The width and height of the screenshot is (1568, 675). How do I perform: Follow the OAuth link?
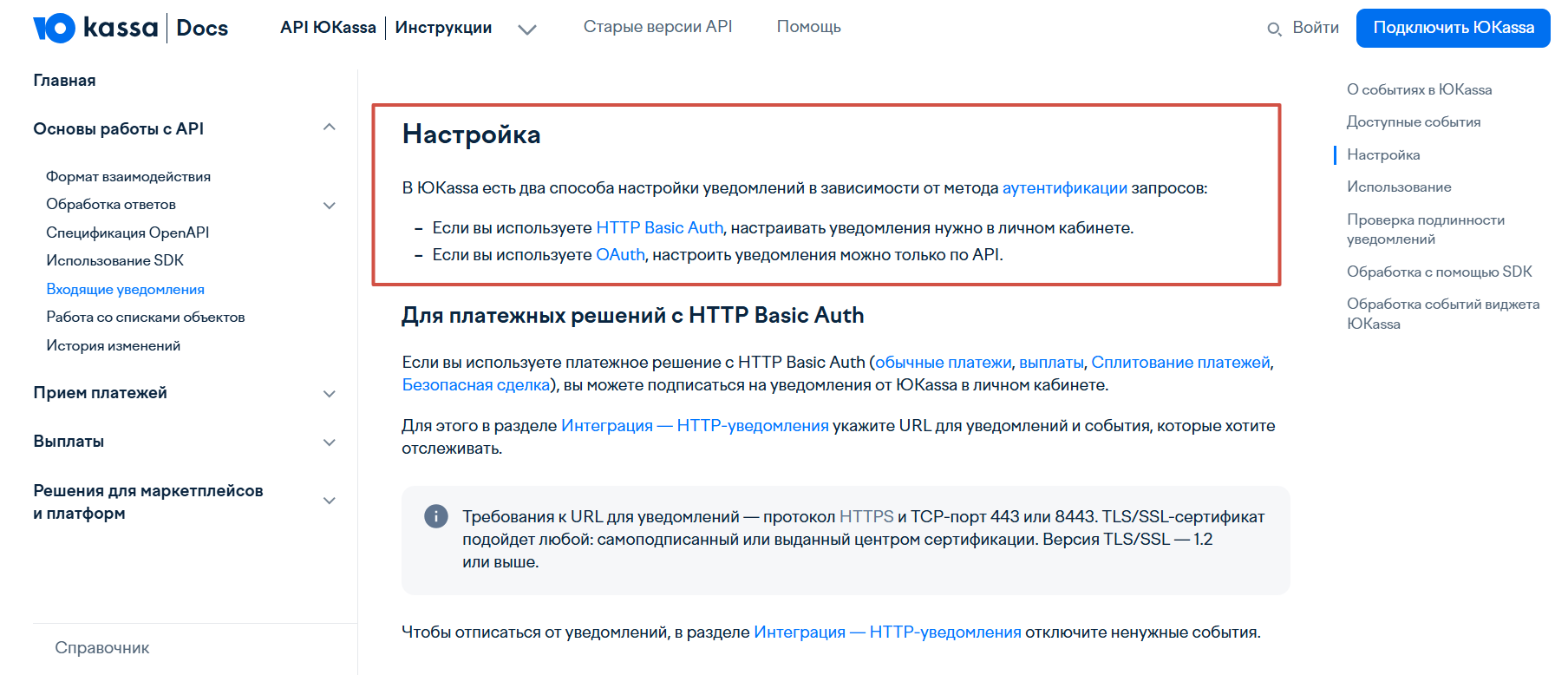[620, 255]
